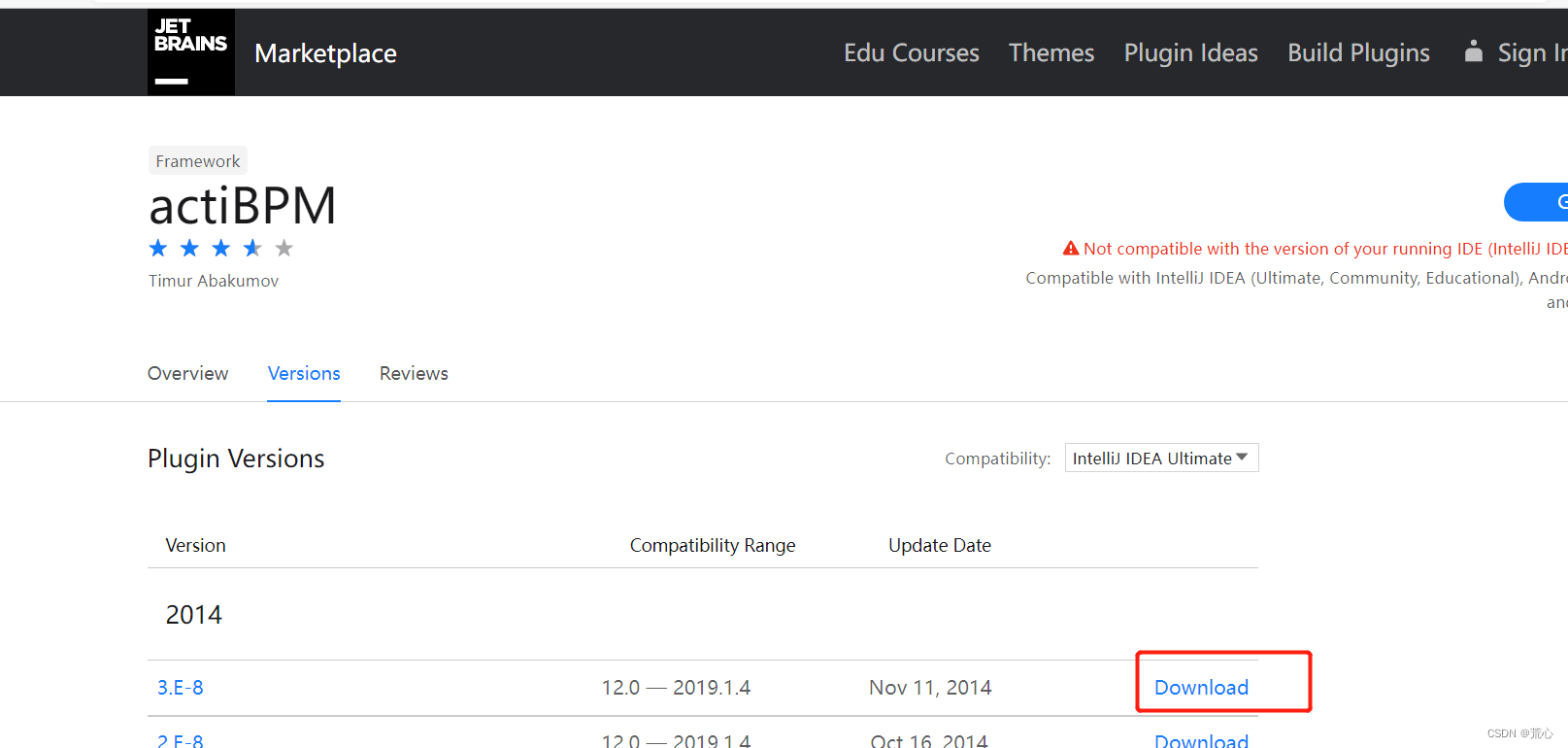The width and height of the screenshot is (1568, 748).
Task: Click the third rating star
Action: tap(221, 249)
